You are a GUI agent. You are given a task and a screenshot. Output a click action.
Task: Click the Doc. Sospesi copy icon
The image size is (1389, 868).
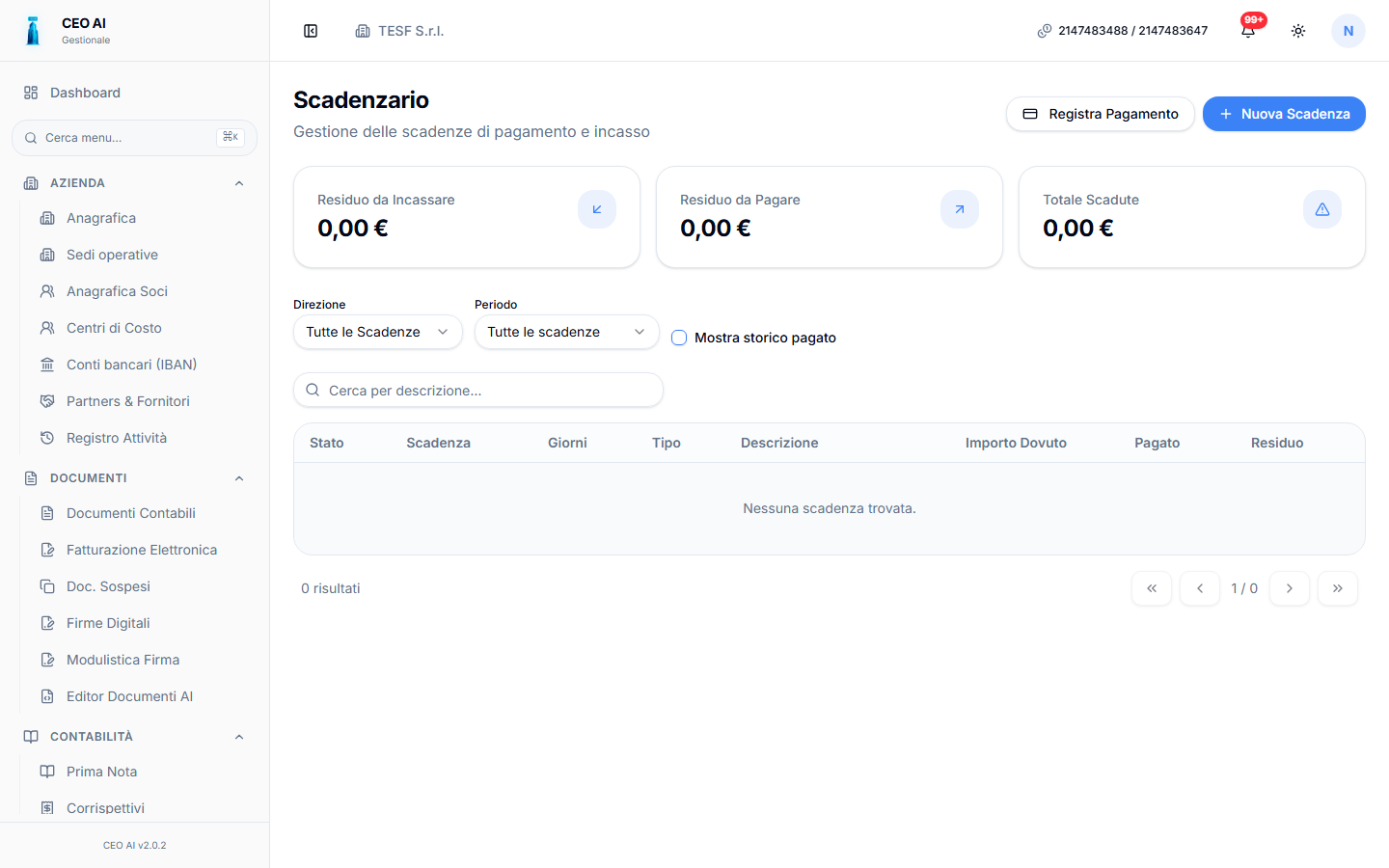pos(47,586)
